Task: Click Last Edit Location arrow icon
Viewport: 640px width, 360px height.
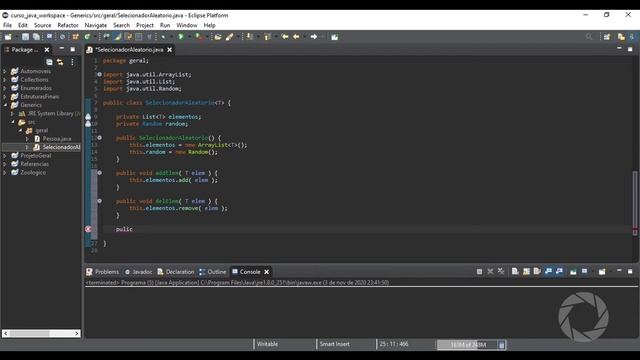Action: pyautogui.click(x=285, y=37)
